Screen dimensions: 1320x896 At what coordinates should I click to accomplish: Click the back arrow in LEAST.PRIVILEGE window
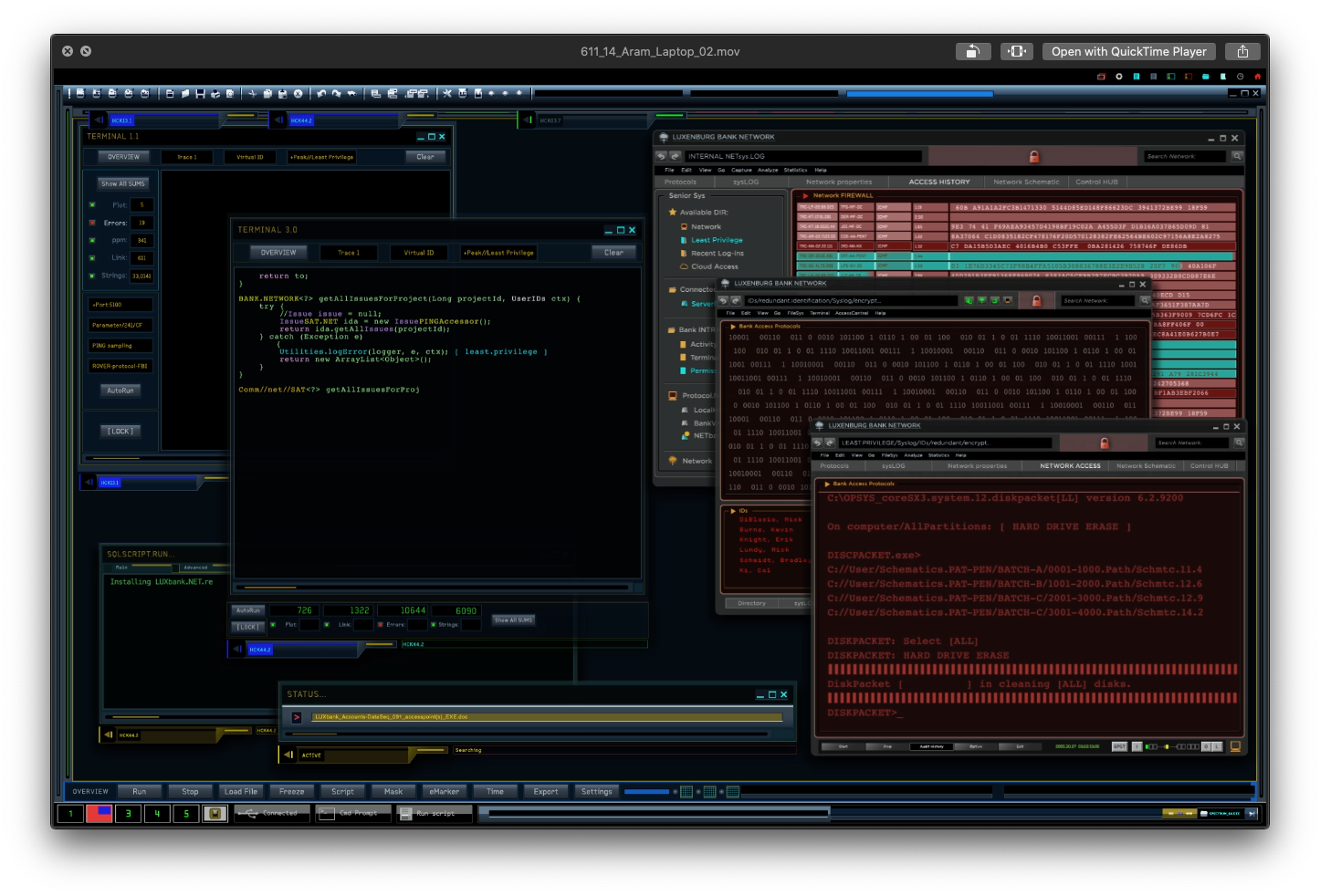[x=818, y=443]
